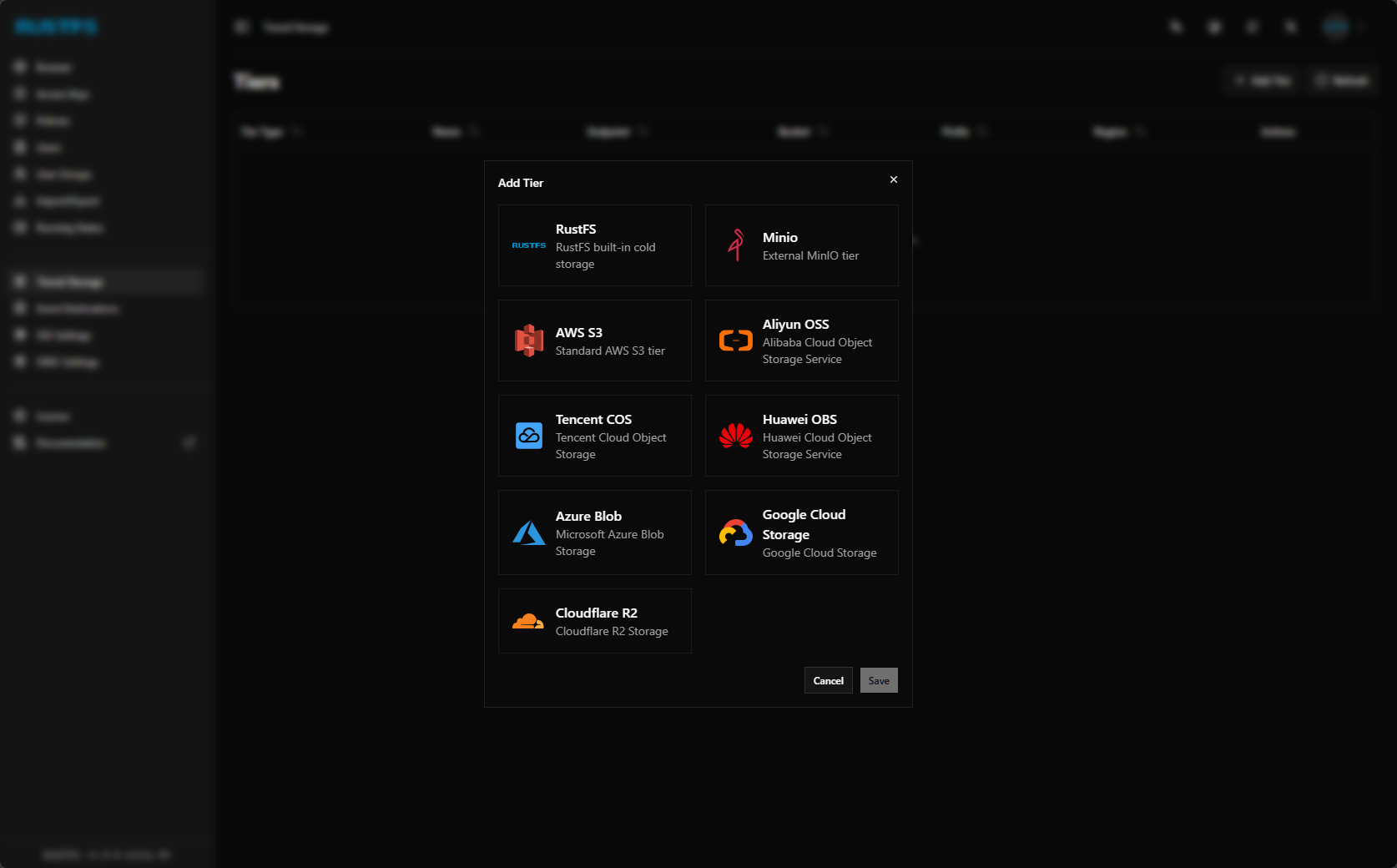This screenshot has height=868, width=1397.
Task: Click the Google Cloud multicolor logo
Action: click(736, 532)
